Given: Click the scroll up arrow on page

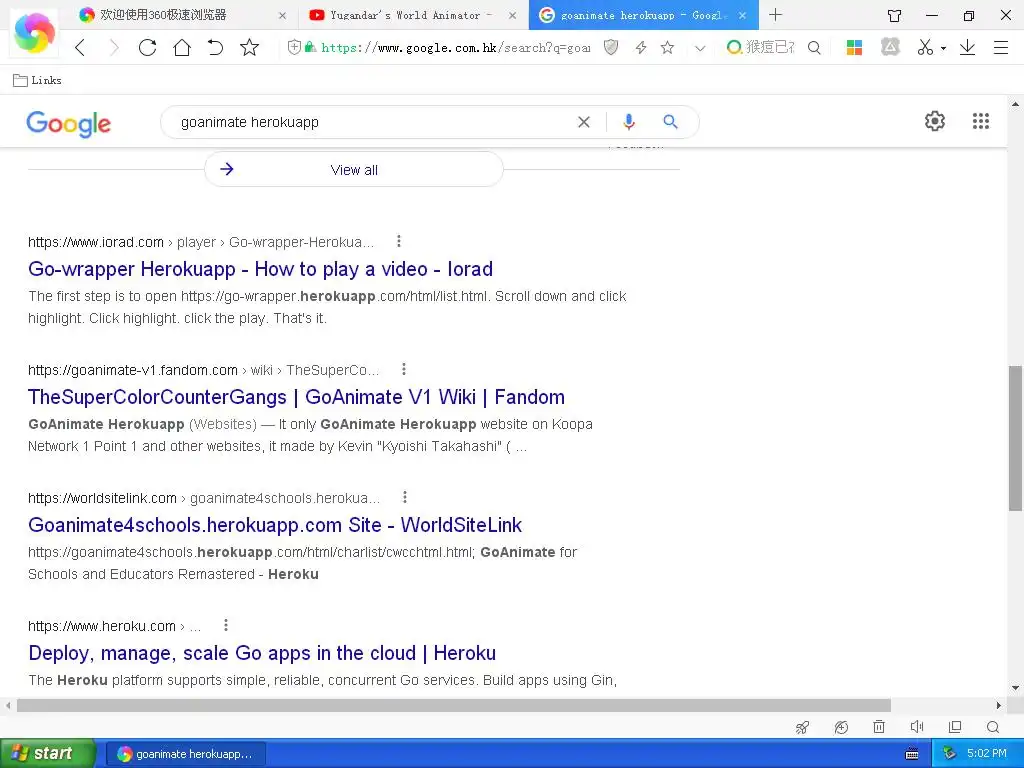Looking at the screenshot, I should coord(1016,104).
